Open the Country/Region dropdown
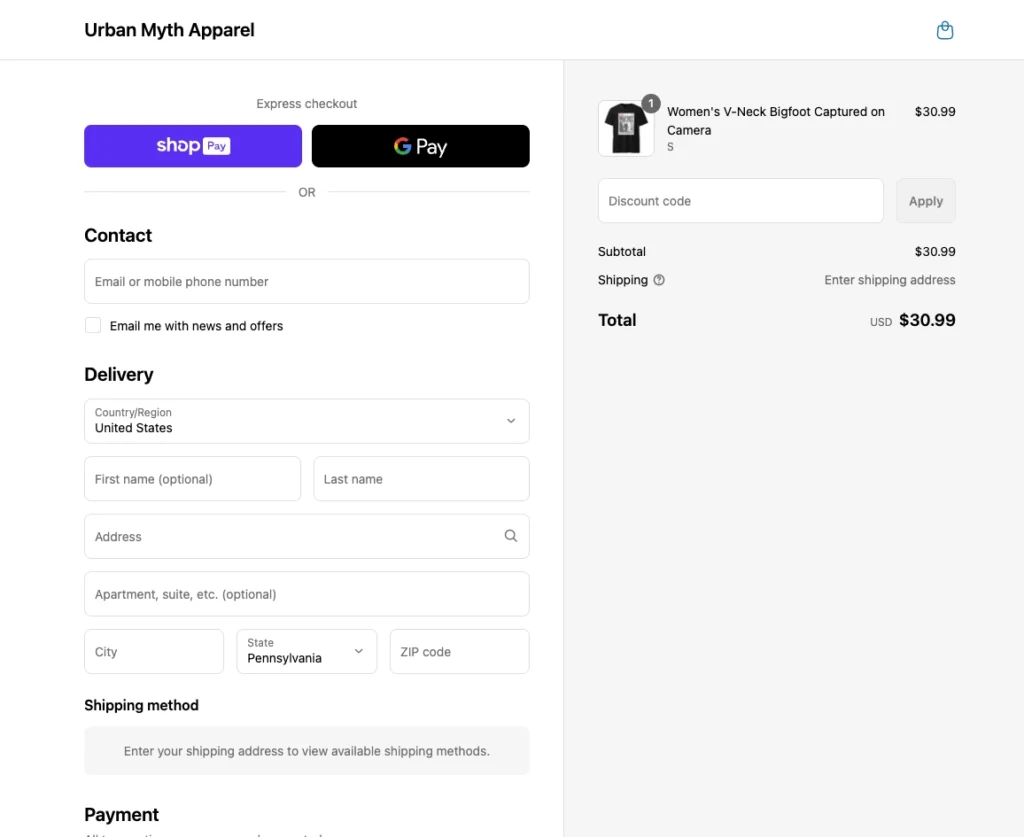Image resolution: width=1024 pixels, height=837 pixels. 307,421
